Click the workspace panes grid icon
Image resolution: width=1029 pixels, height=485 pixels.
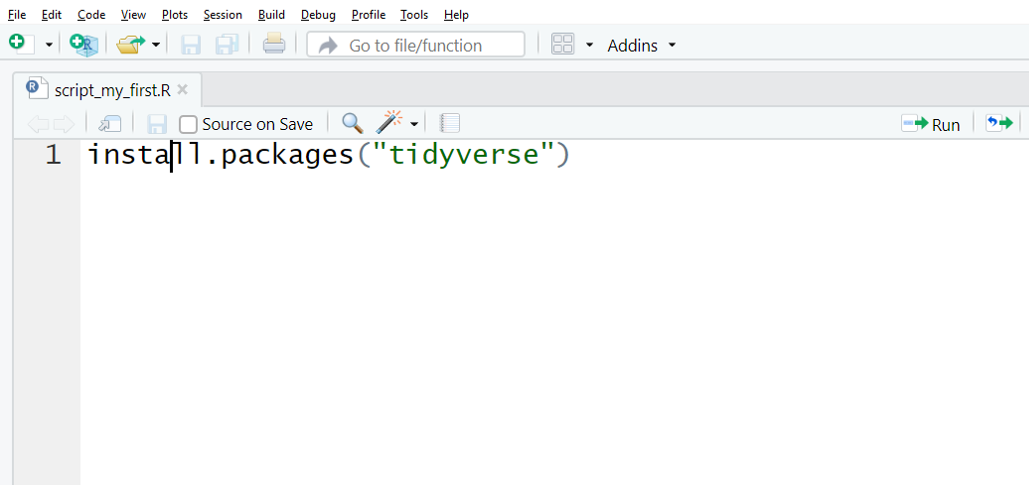[563, 44]
